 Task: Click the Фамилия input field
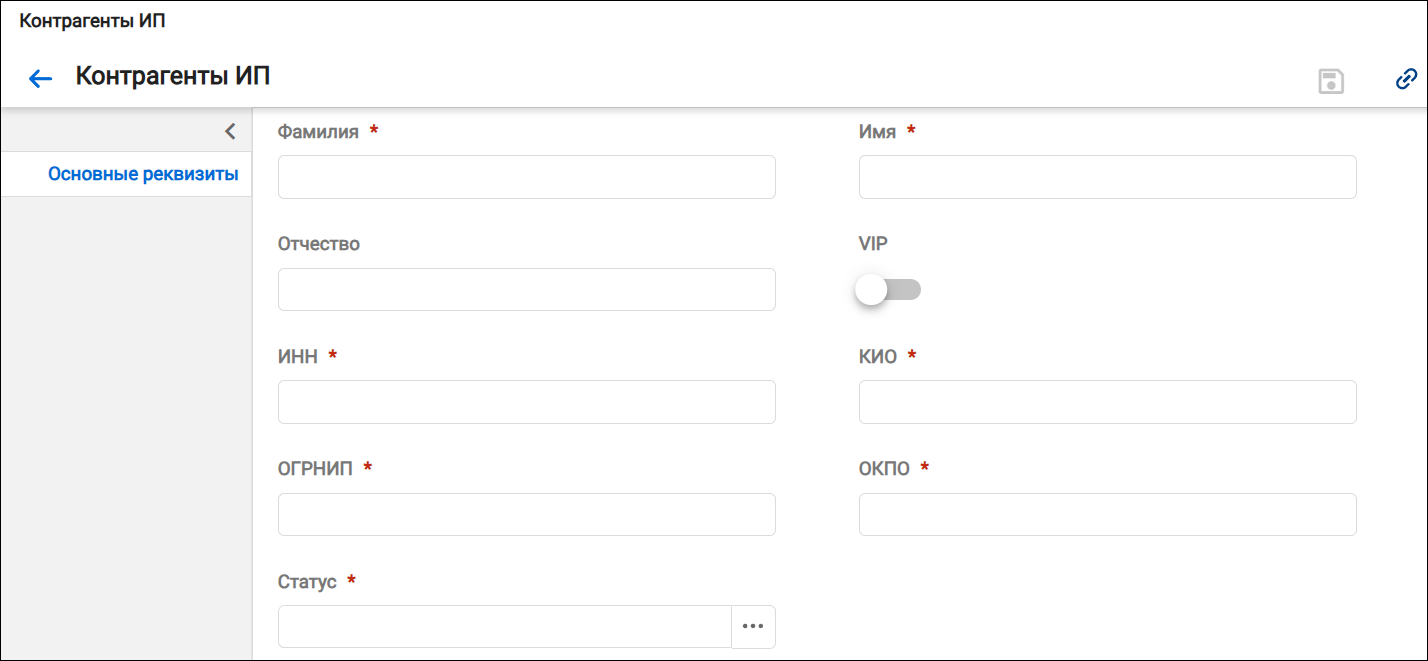527,177
